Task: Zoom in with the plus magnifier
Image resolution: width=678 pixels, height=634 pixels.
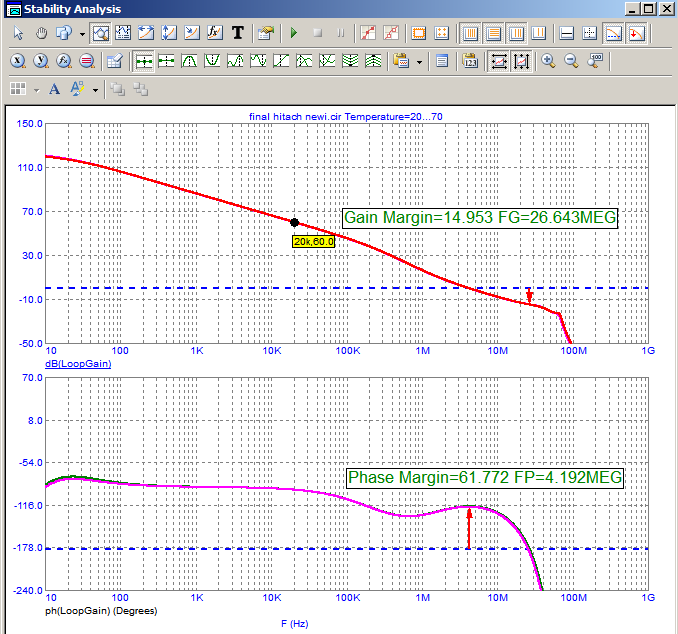Action: coord(548,61)
